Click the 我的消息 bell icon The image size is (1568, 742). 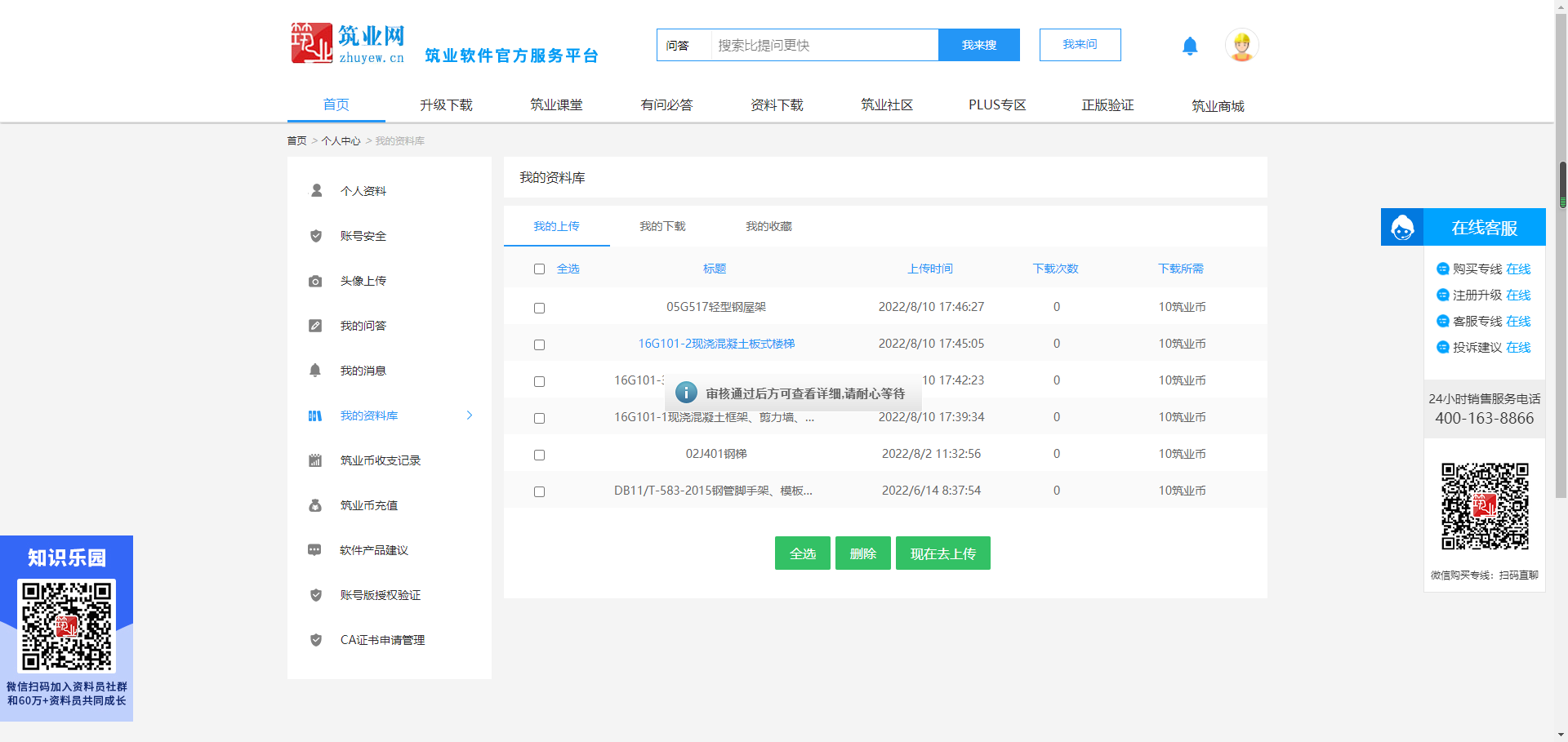[x=315, y=371]
